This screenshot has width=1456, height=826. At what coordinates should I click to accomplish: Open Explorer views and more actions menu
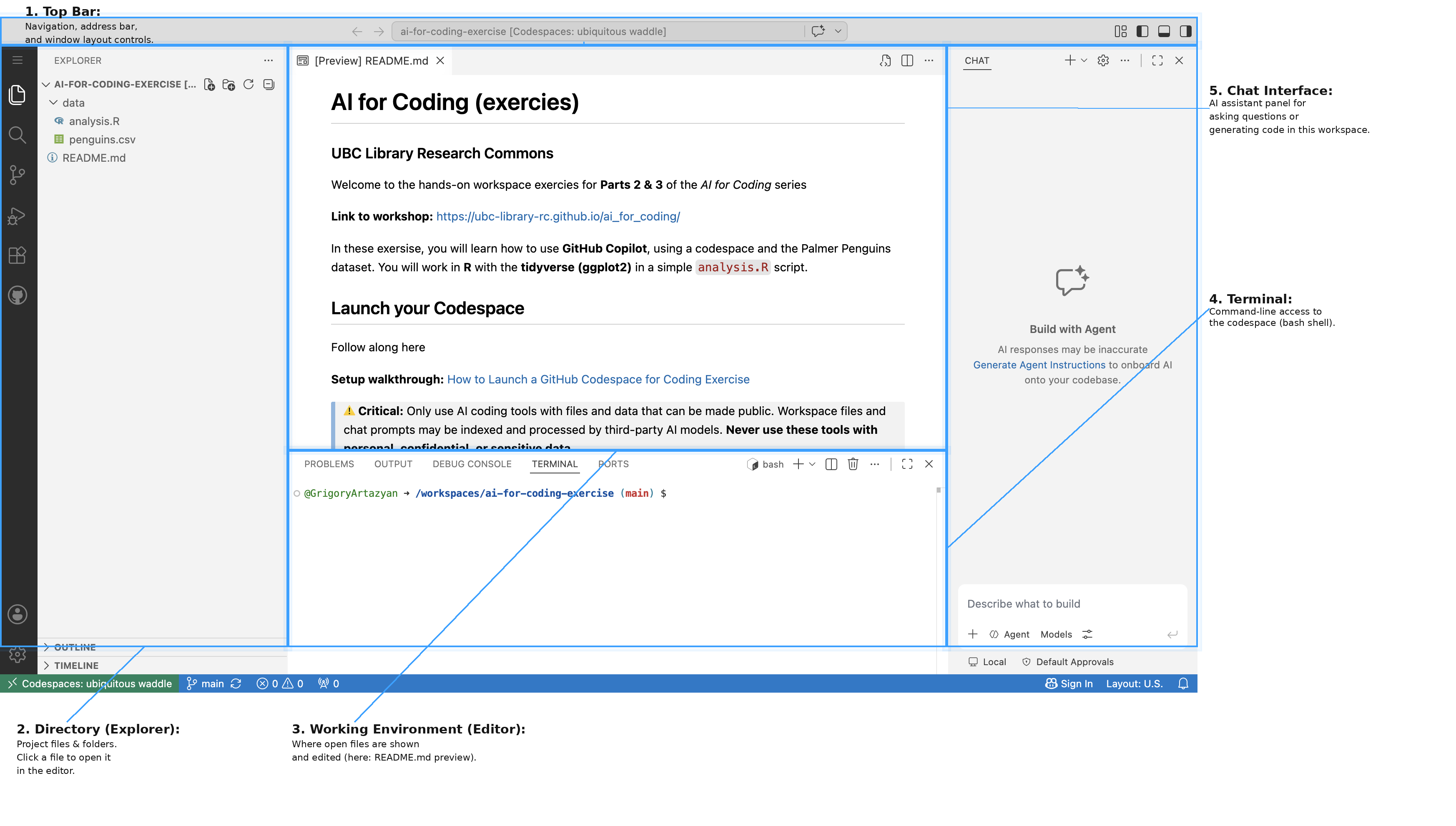[x=269, y=60]
